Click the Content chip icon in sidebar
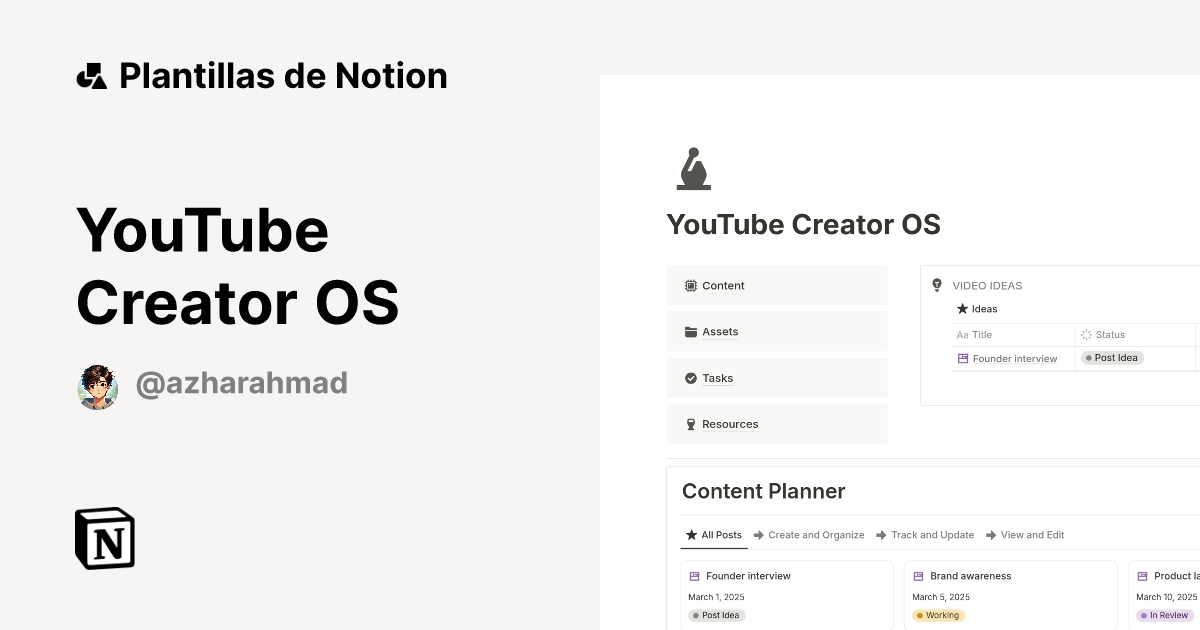This screenshot has width=1200, height=630. [x=690, y=285]
